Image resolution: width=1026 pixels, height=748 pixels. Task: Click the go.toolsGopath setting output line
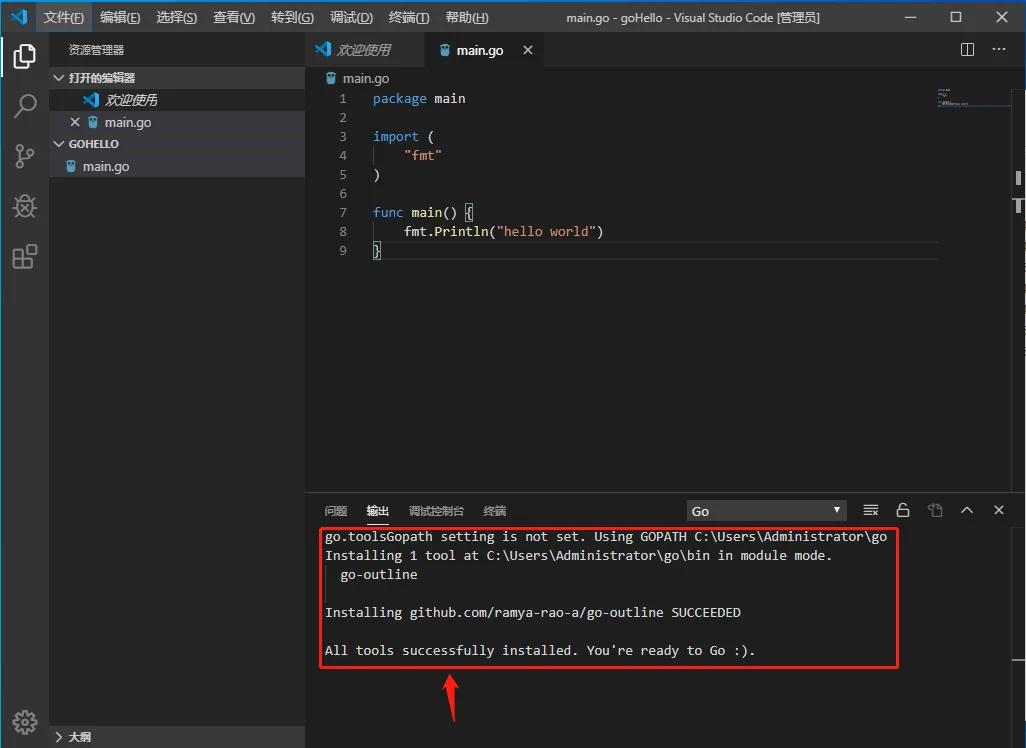coord(606,537)
